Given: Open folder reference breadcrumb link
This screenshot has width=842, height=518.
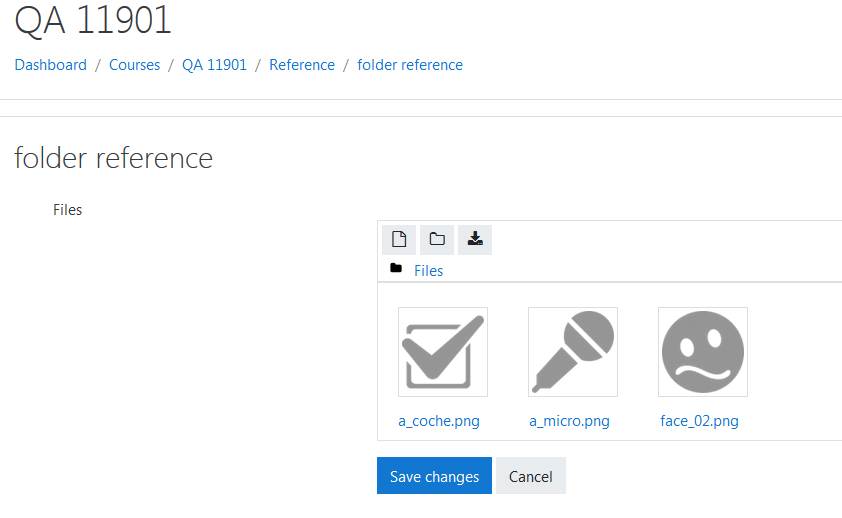Looking at the screenshot, I should pos(410,65).
